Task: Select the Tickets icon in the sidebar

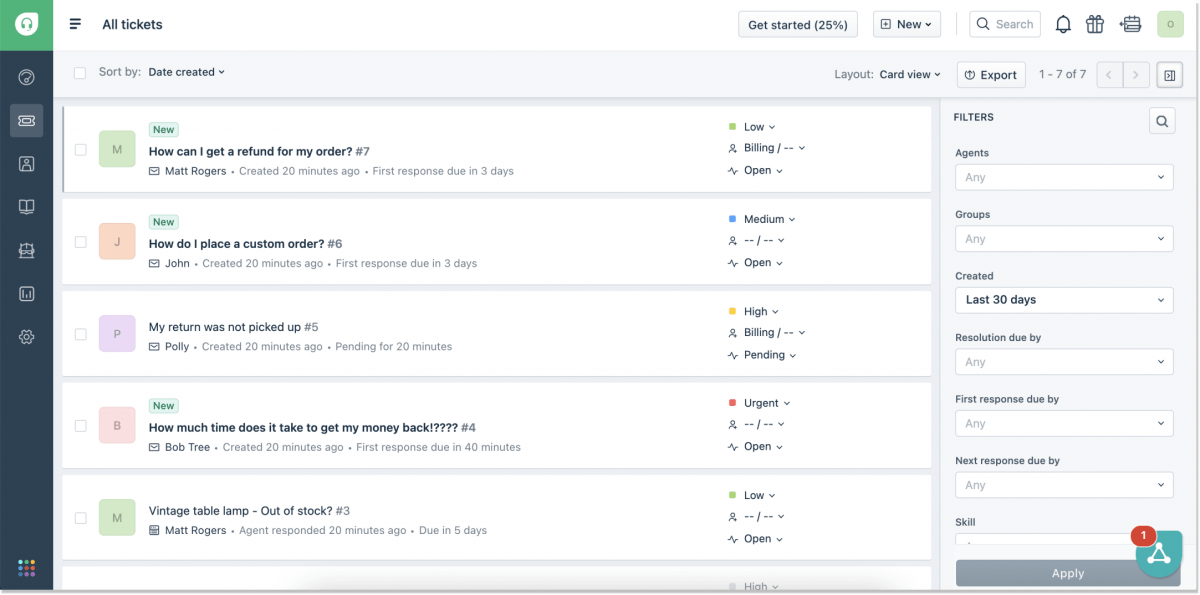Action: pyautogui.click(x=26, y=120)
